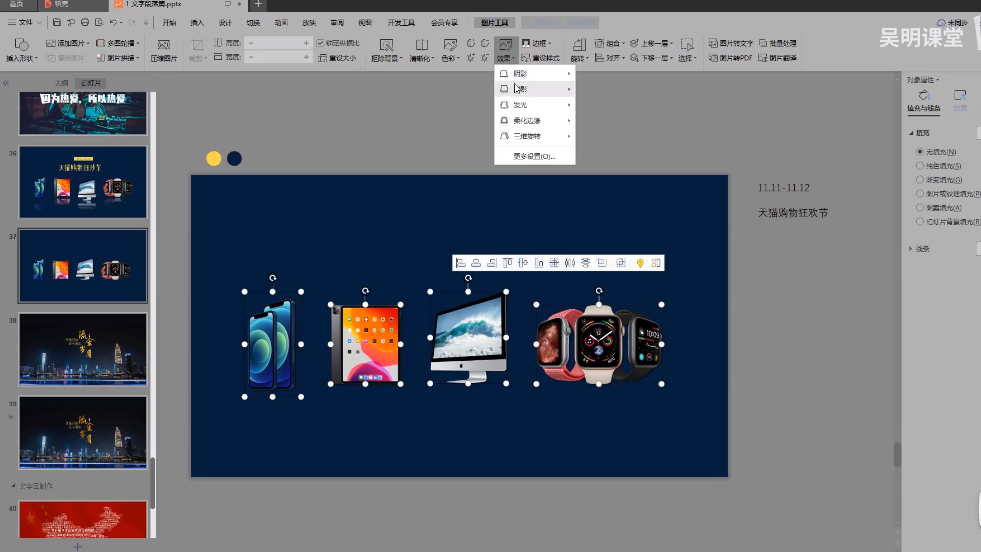Click 图片转PDF (Image to PDF)
The image size is (981, 552).
coord(731,58)
